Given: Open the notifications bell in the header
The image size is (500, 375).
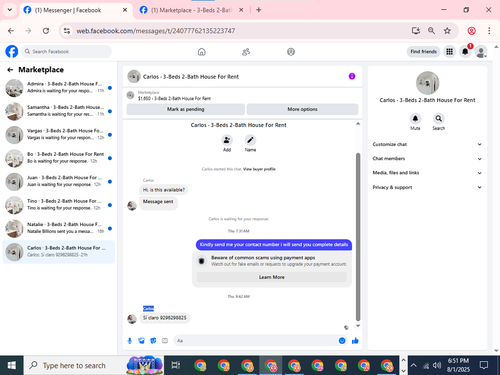Looking at the screenshot, I should (x=465, y=52).
